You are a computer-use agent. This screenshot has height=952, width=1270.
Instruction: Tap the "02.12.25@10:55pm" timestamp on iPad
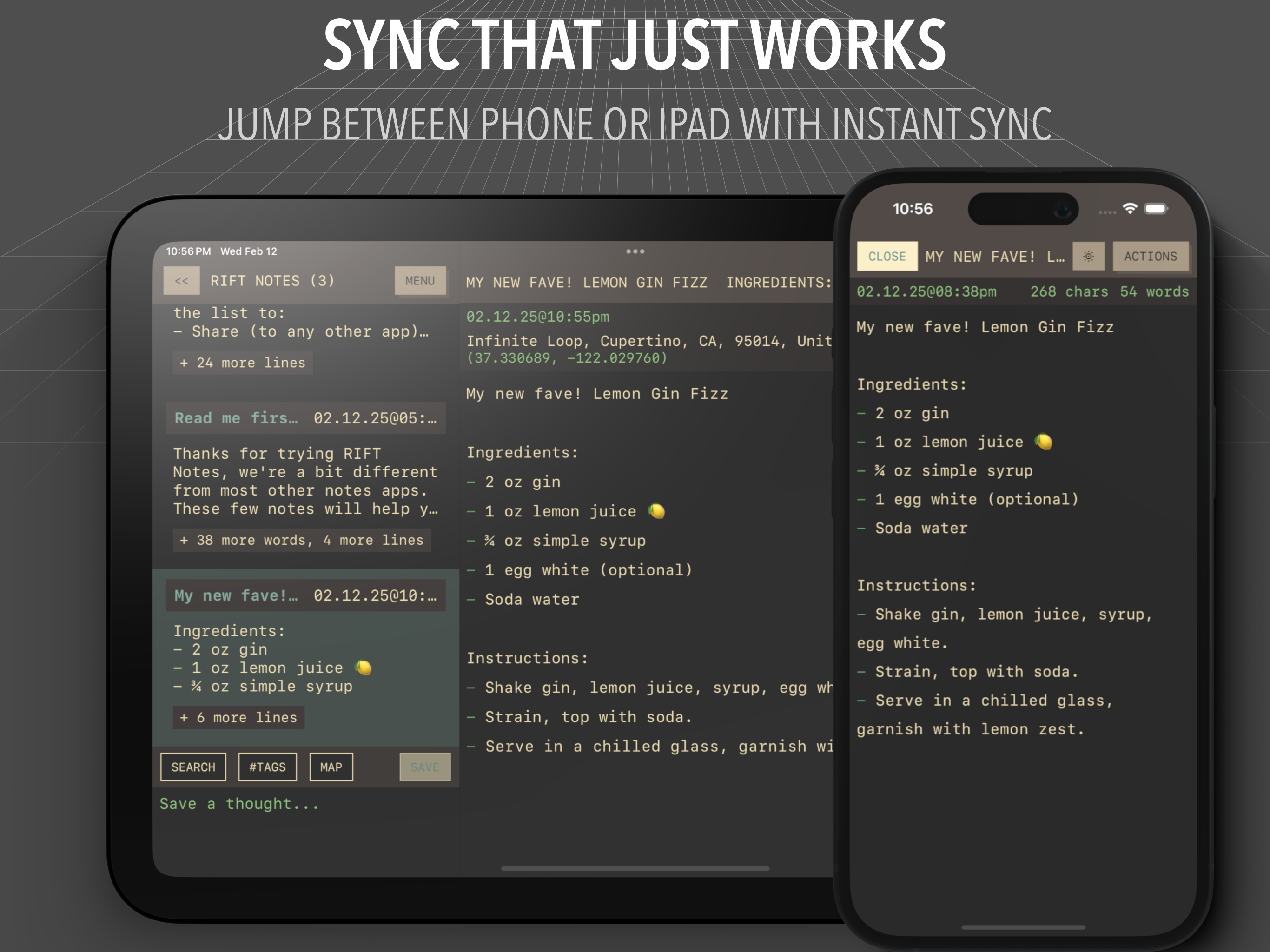(x=537, y=317)
